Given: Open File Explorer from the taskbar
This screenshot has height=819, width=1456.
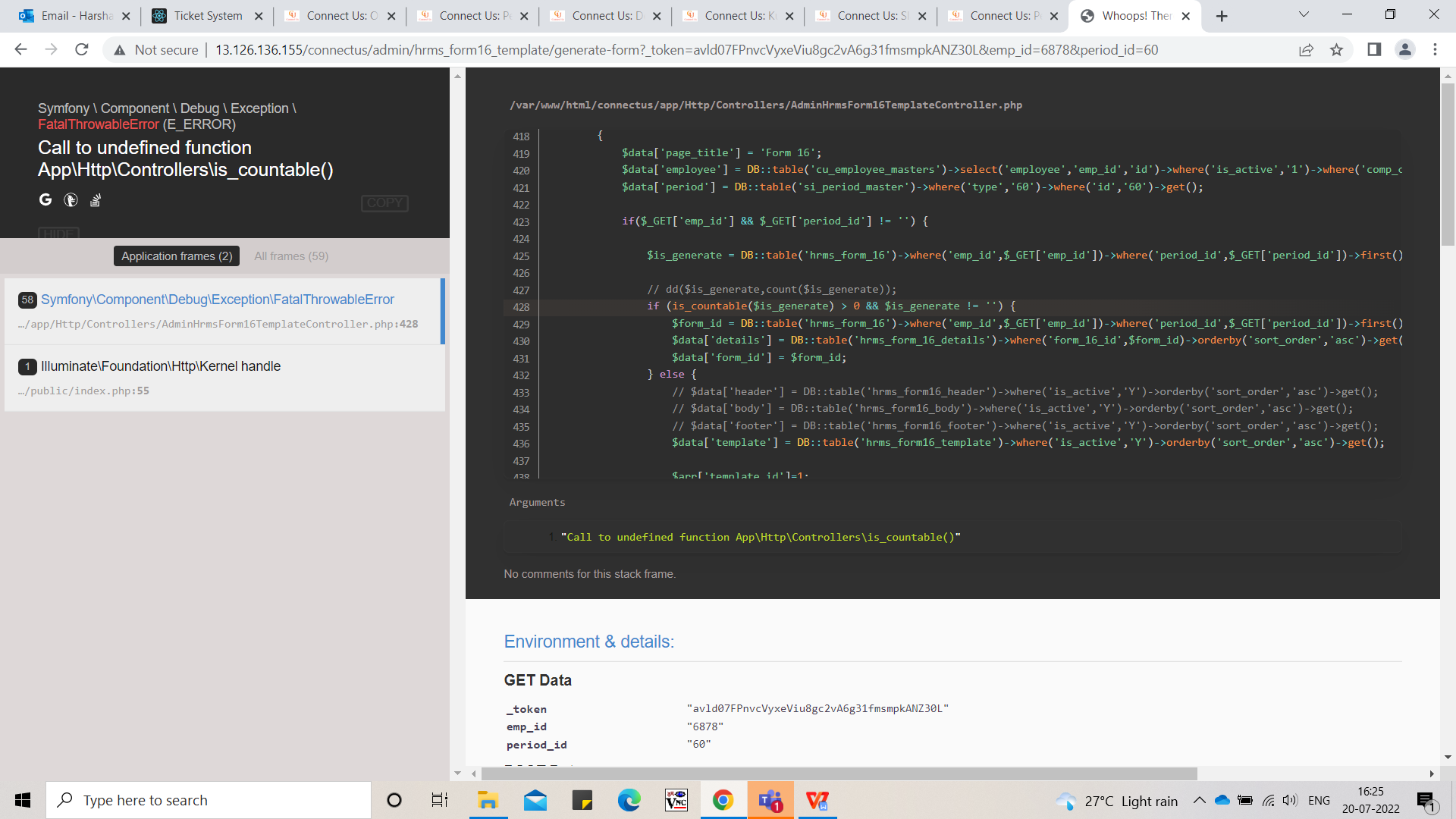Looking at the screenshot, I should pos(487,800).
